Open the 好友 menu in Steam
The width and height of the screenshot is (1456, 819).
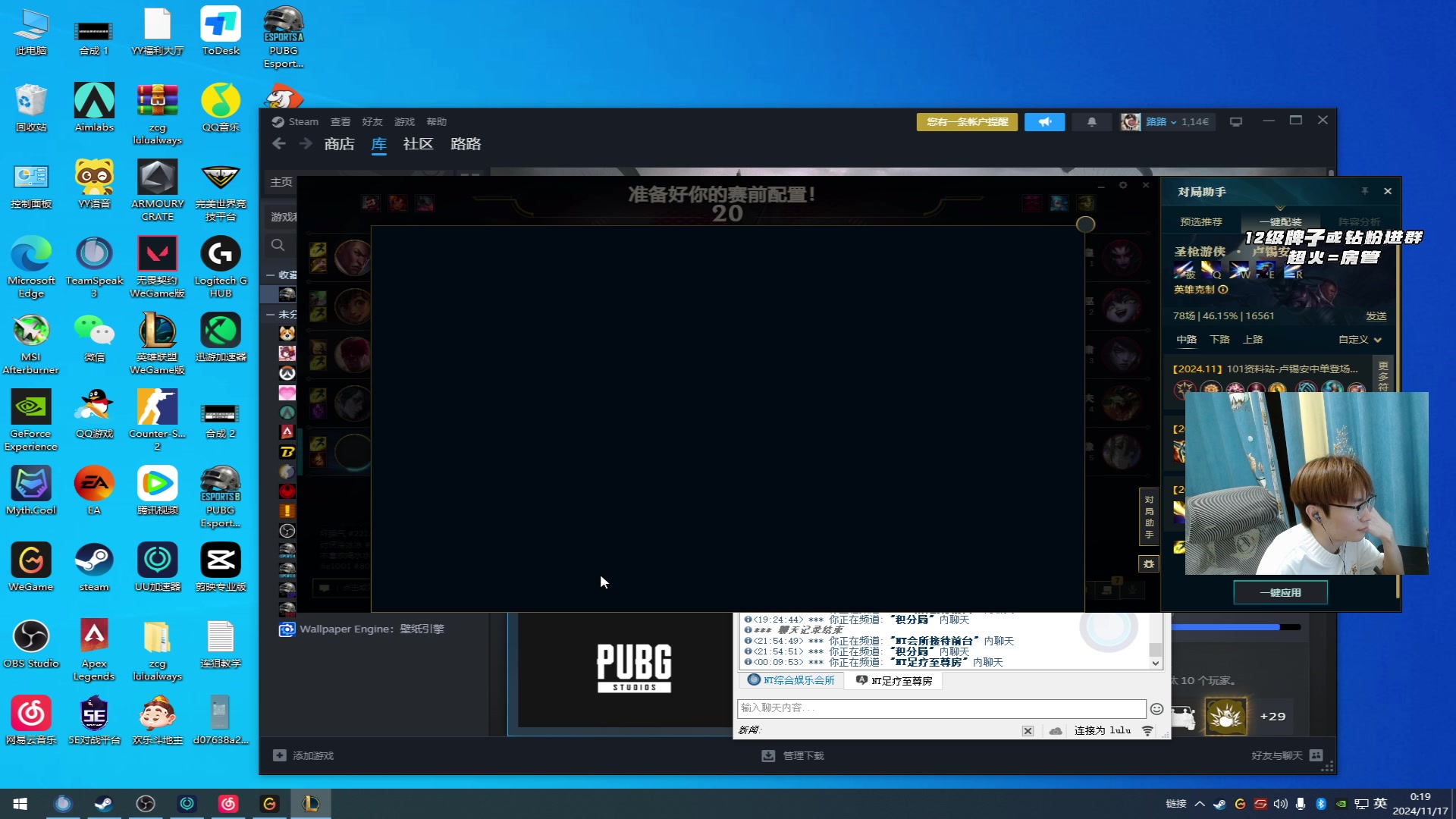[372, 121]
